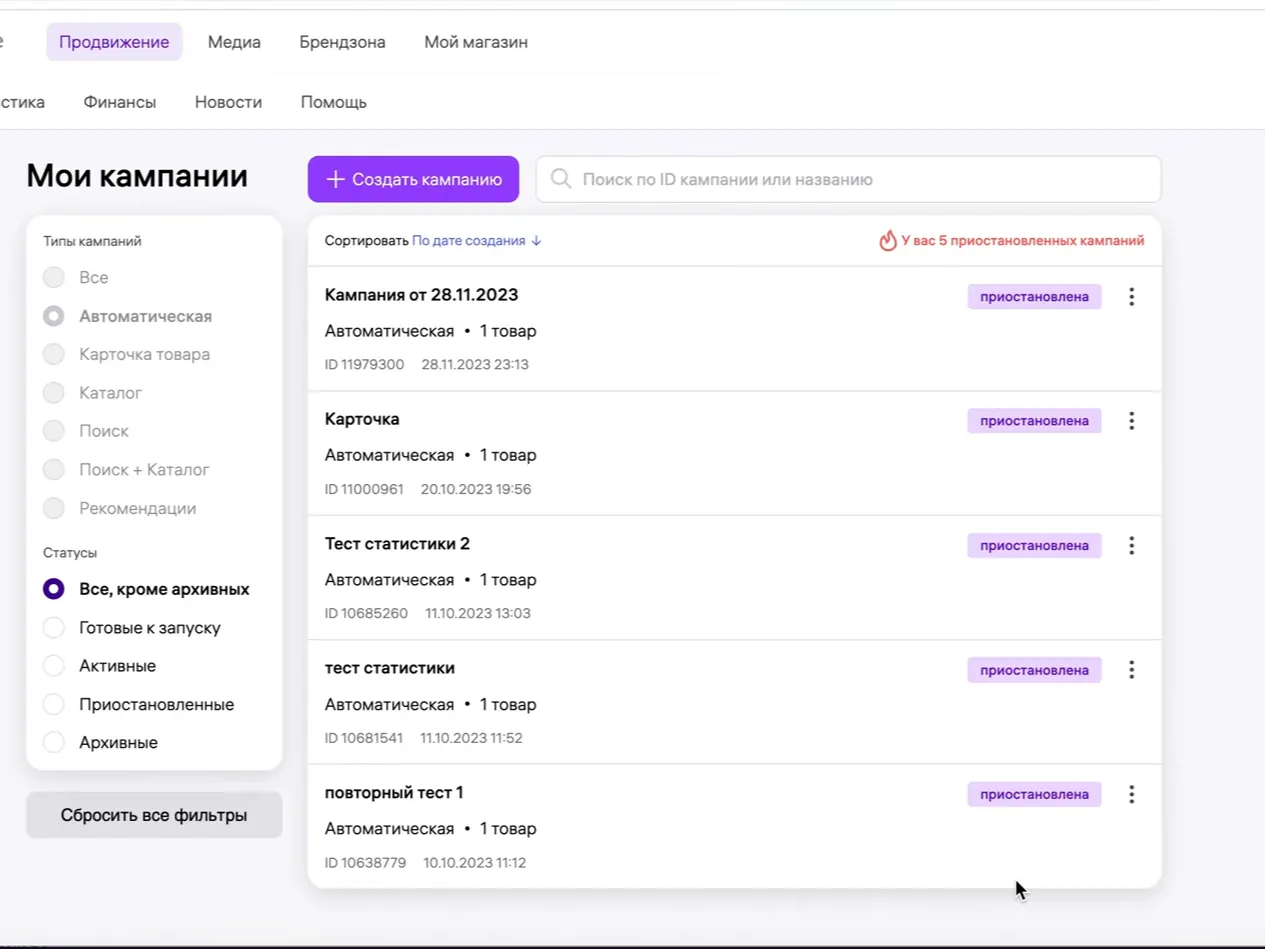Open three-dot menu for тест статистики
Viewport: 1265px width, 949px height.
point(1131,670)
